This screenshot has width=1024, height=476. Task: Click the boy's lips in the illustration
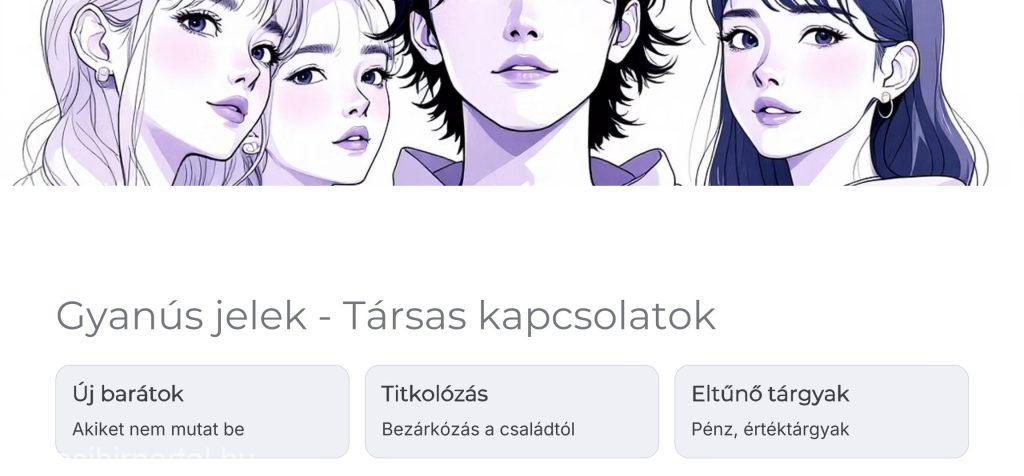coord(524,69)
